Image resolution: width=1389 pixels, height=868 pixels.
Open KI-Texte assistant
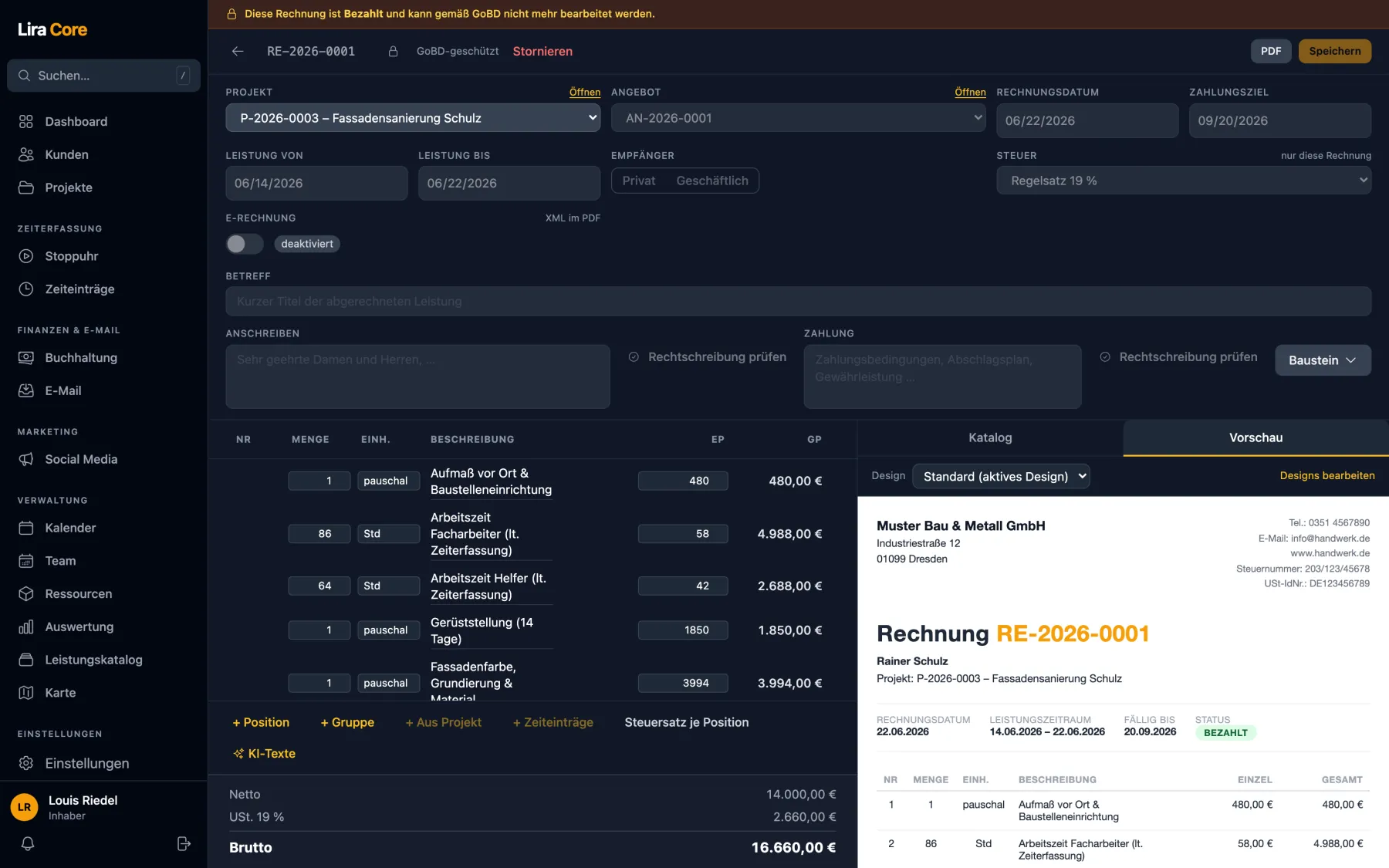(264, 754)
